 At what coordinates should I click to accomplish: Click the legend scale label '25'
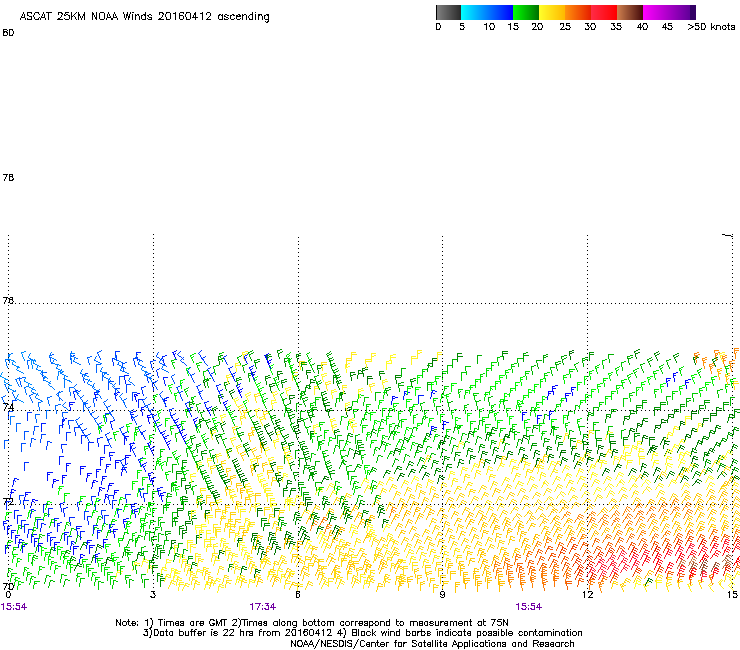(x=565, y=27)
